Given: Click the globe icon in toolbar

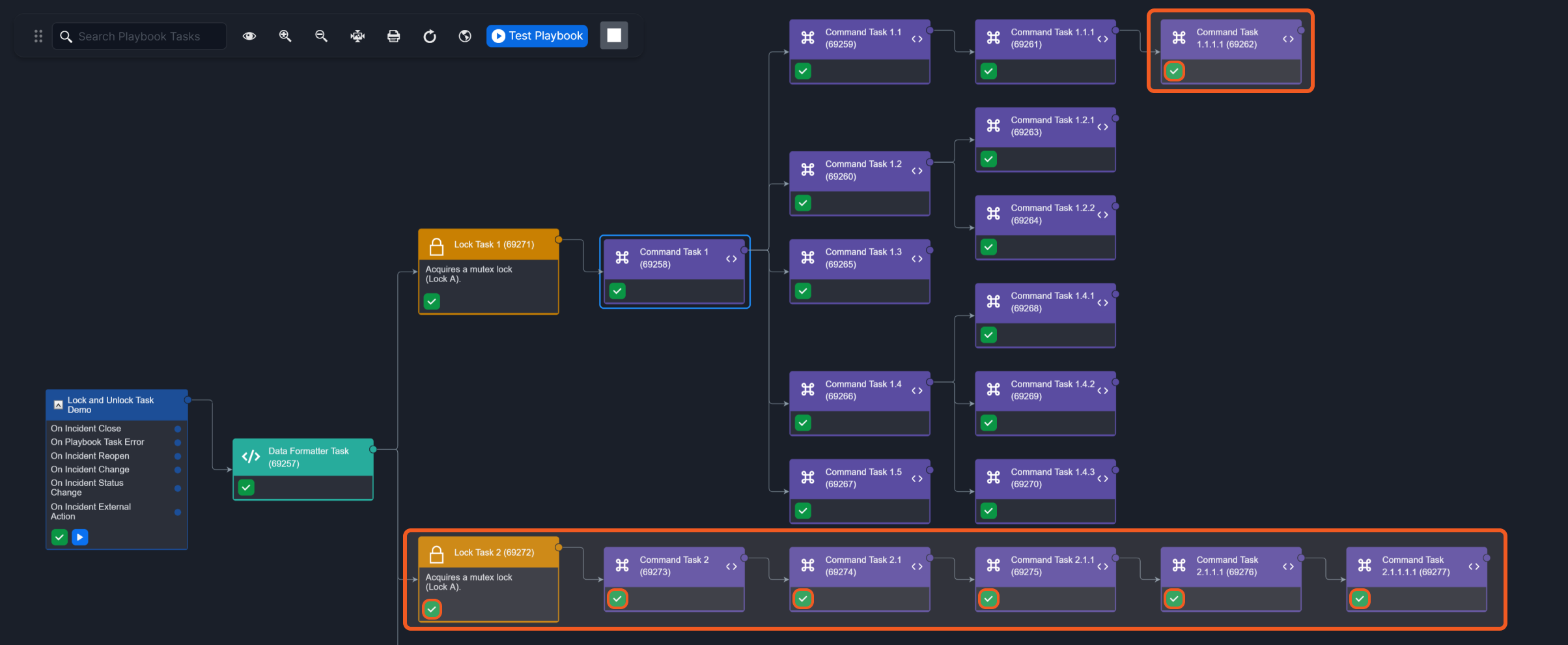Looking at the screenshot, I should click(465, 36).
